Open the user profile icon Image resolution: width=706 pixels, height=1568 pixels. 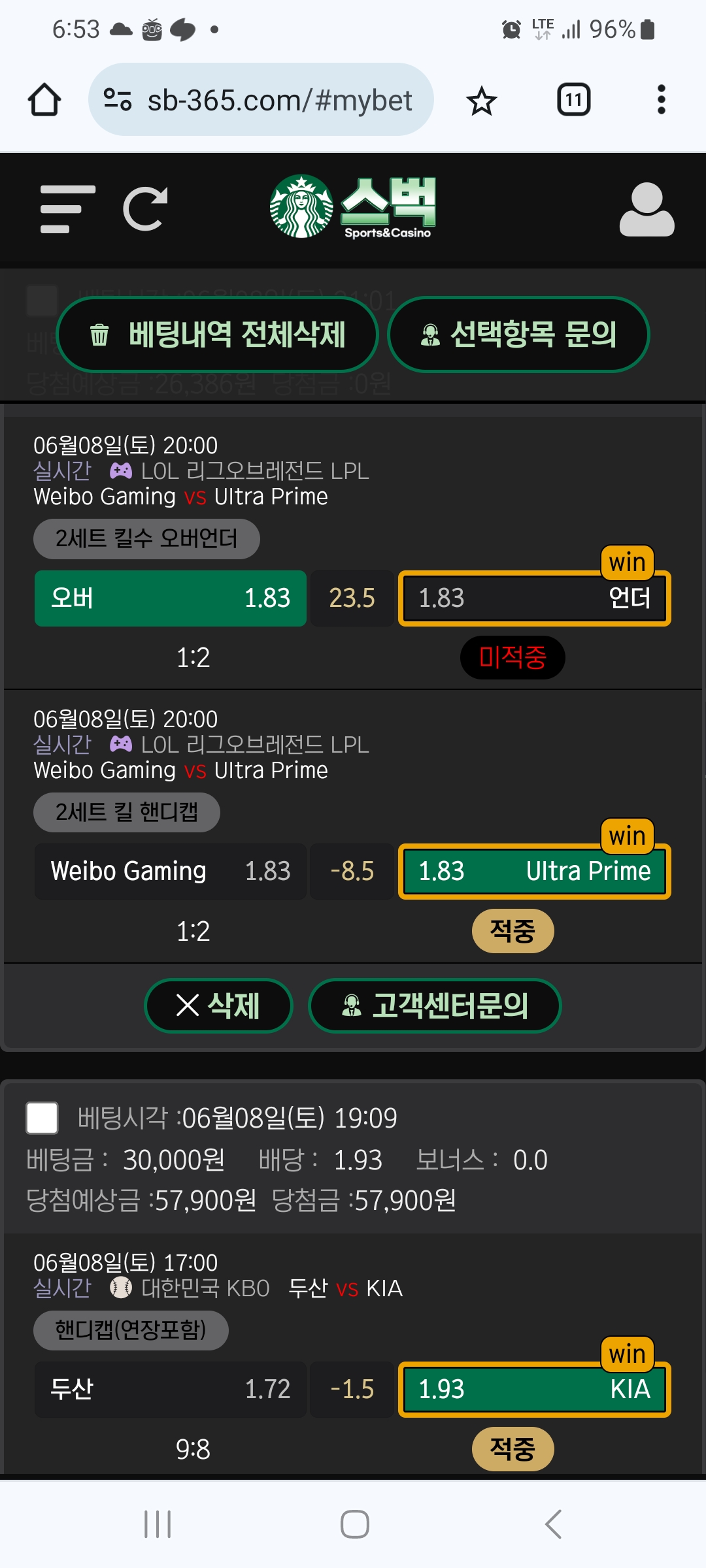click(647, 209)
